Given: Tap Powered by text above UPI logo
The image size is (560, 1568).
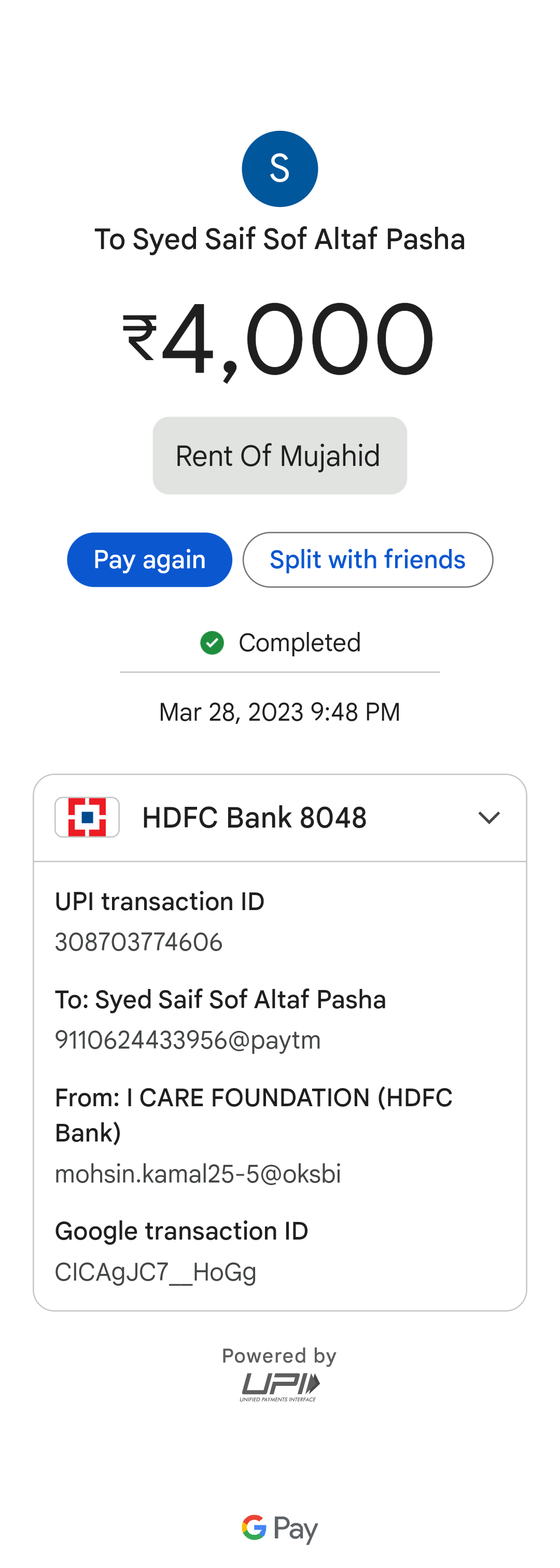Looking at the screenshot, I should tap(279, 1356).
